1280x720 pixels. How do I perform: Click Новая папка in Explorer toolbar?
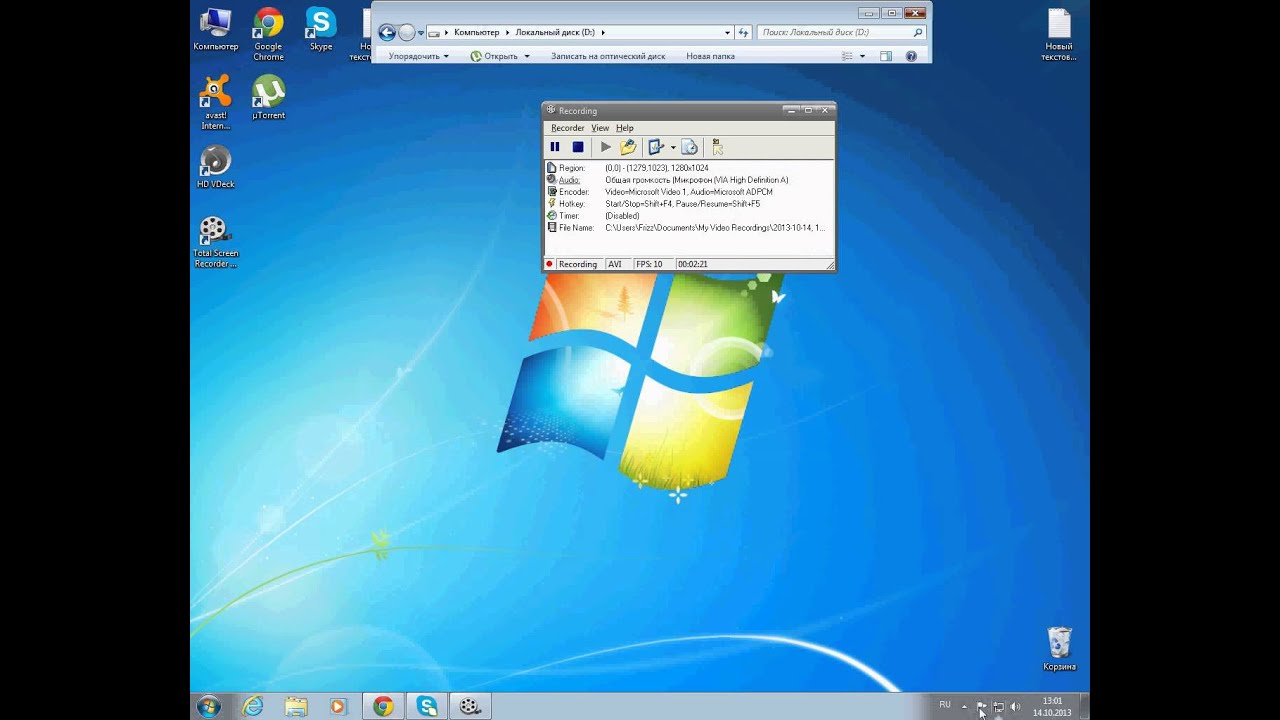coord(710,56)
